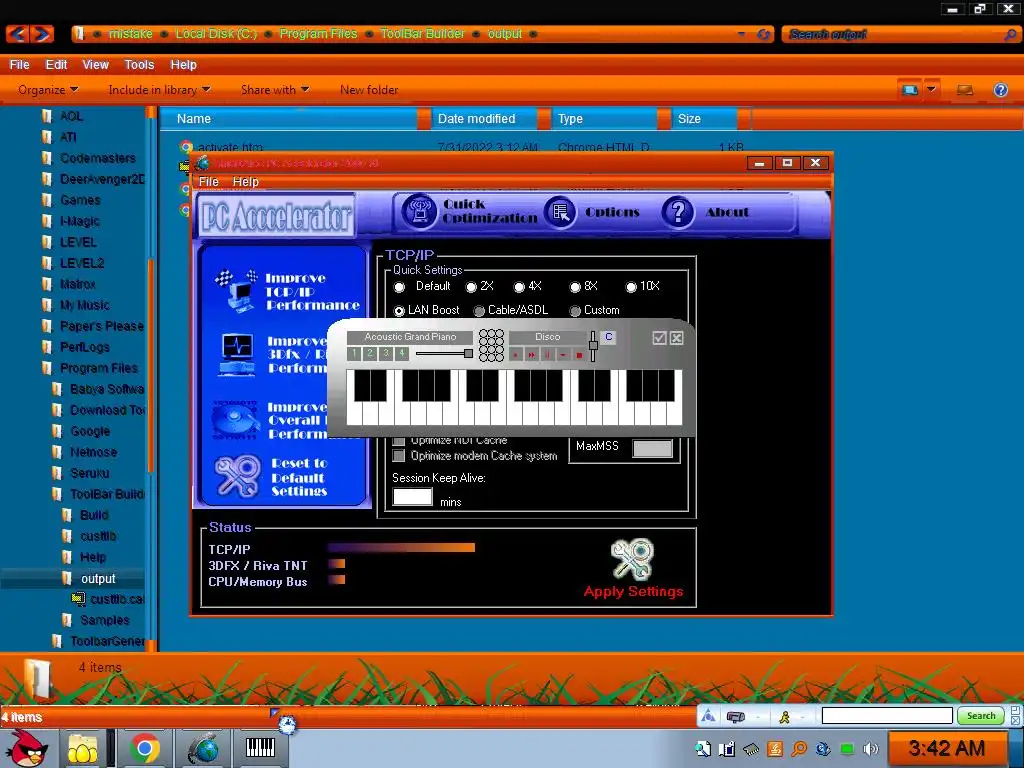Select Improve TCP/IP Performance icon
This screenshot has height=768, width=1024.
point(235,291)
